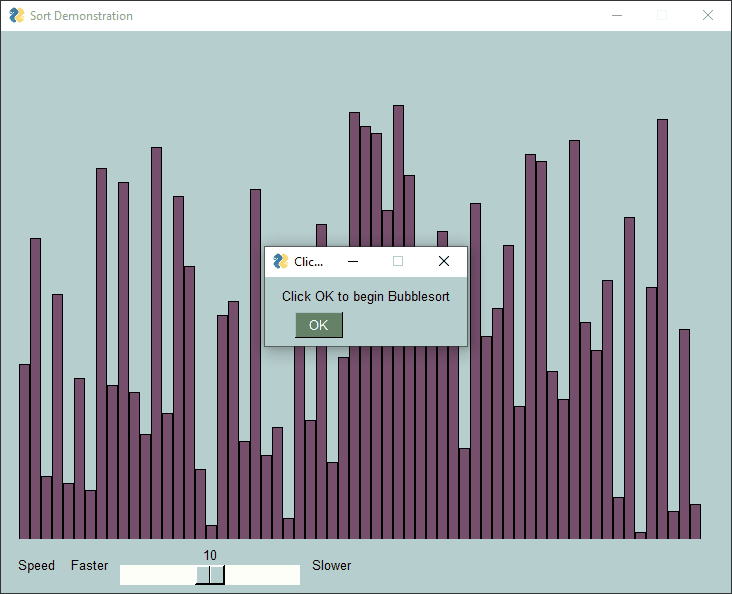Click the Speed label
This screenshot has width=732, height=594.
tap(36, 565)
